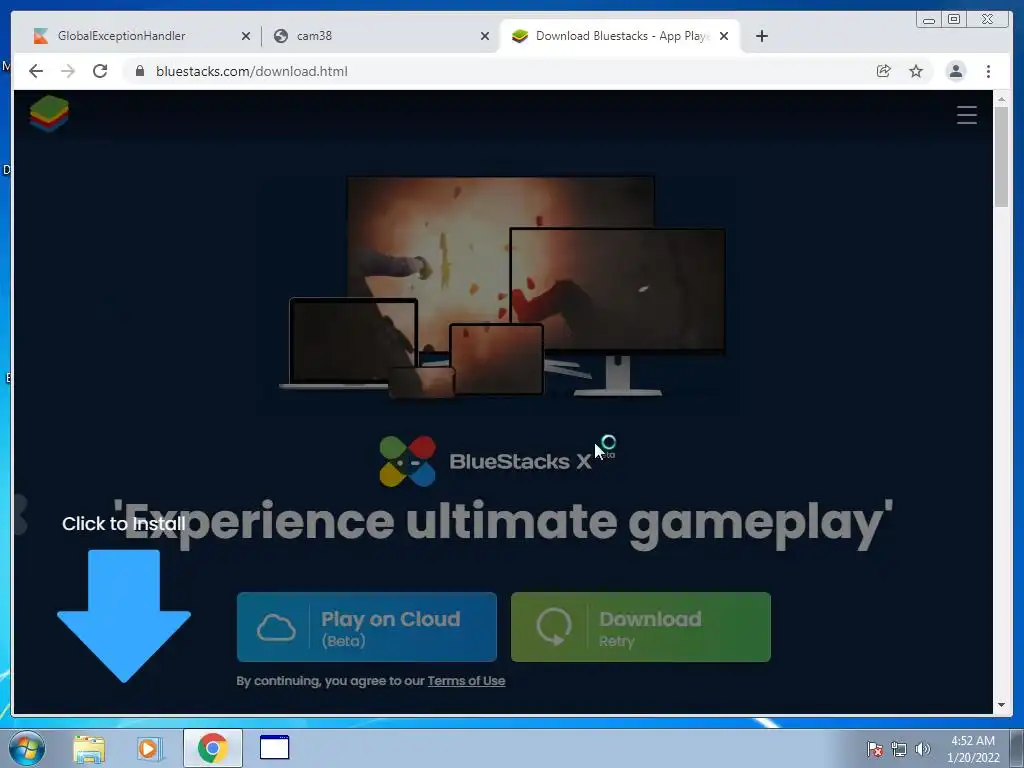This screenshot has width=1024, height=768.
Task: Open the Action Center flag icon
Action: click(x=874, y=749)
